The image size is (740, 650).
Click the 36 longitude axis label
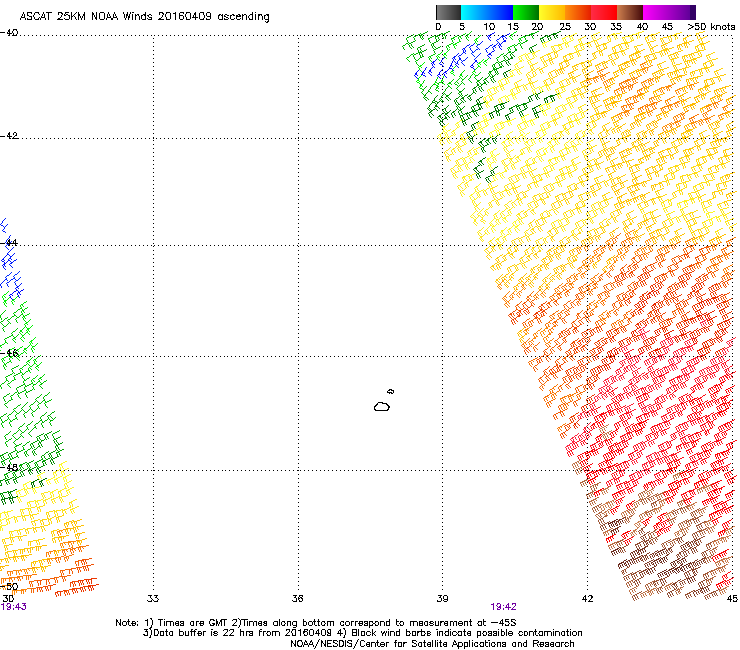point(297,599)
